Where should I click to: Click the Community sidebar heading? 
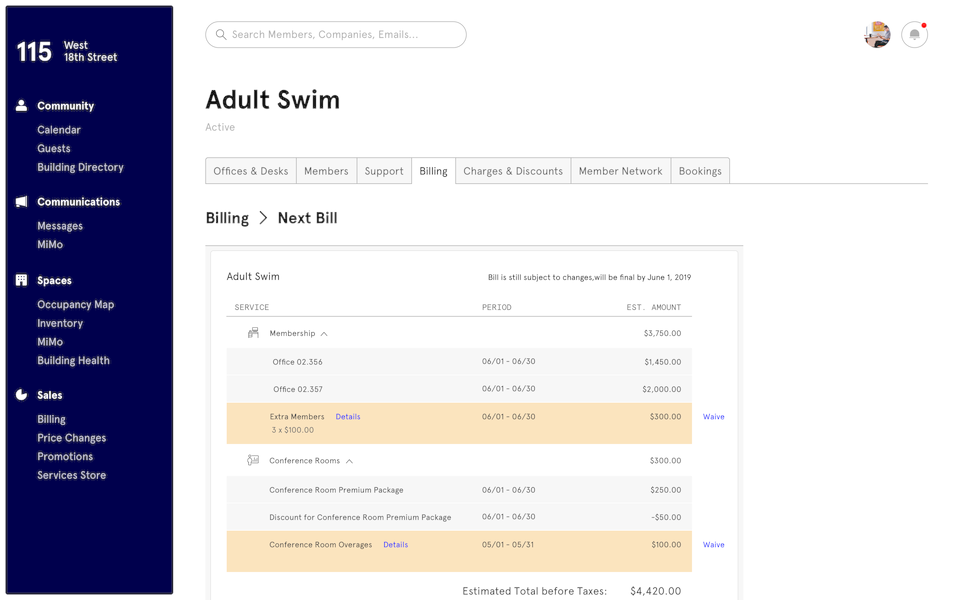pos(66,106)
